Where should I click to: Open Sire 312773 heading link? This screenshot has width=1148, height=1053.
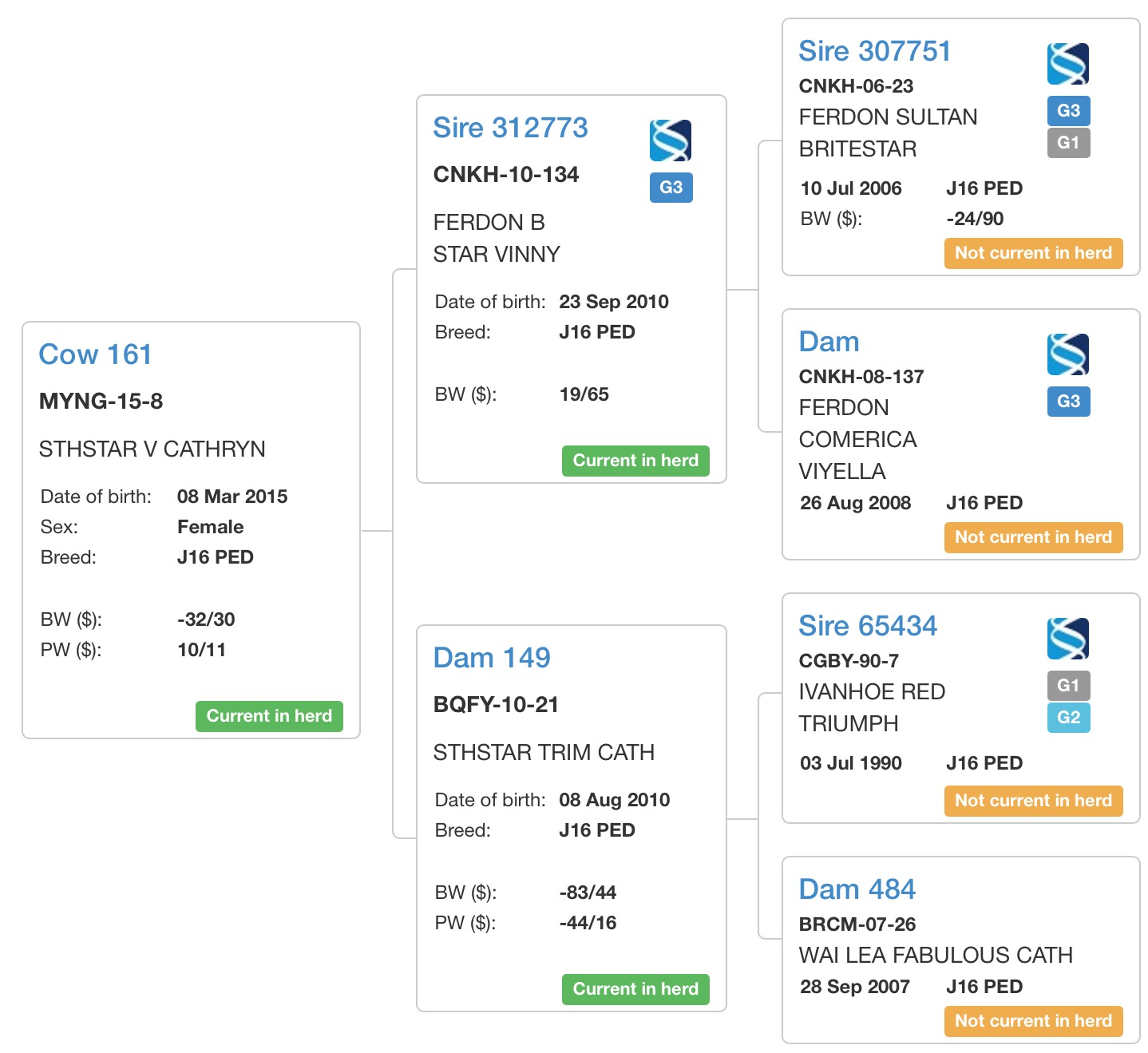(x=510, y=128)
